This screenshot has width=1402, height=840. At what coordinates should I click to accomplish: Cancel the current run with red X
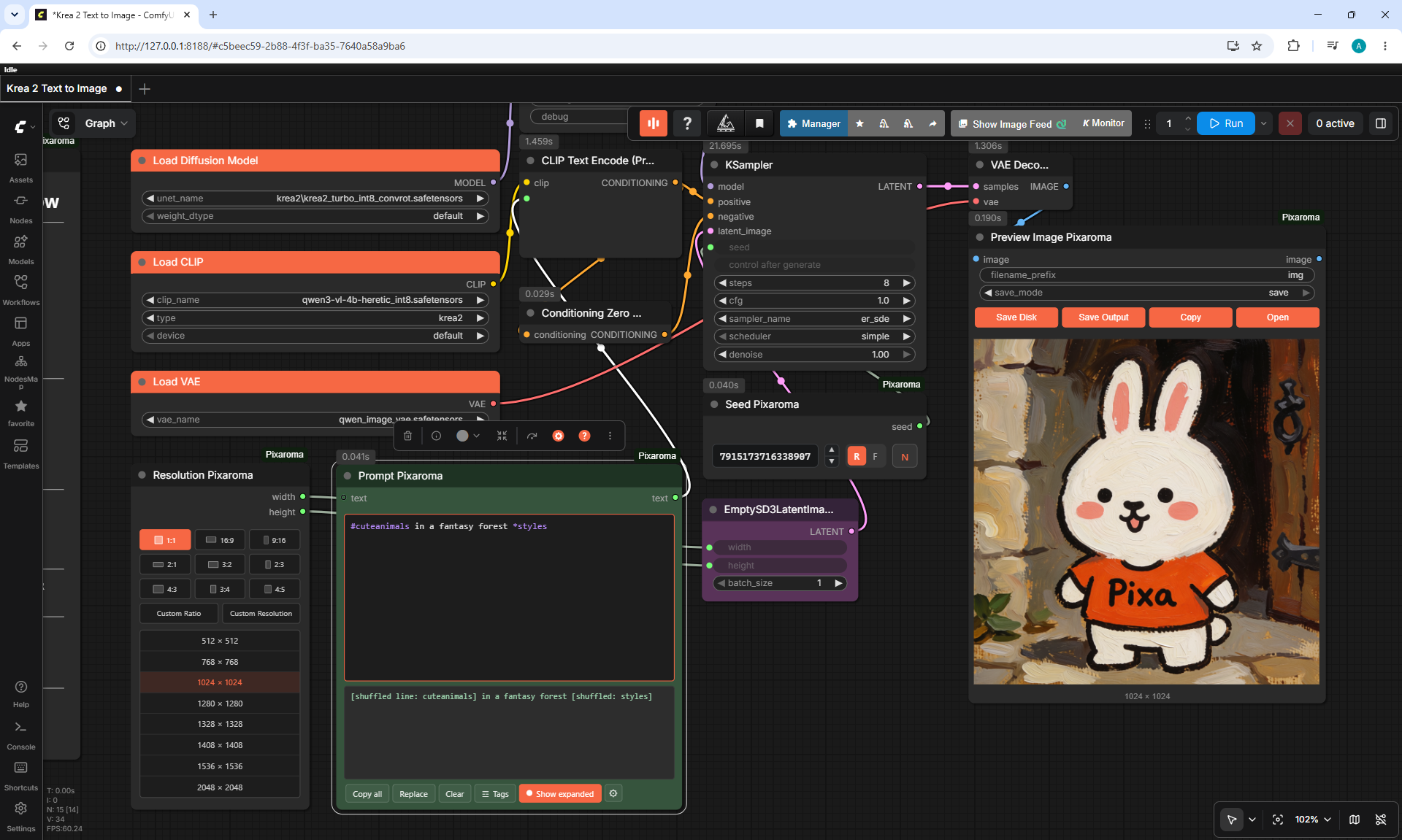(x=1290, y=123)
